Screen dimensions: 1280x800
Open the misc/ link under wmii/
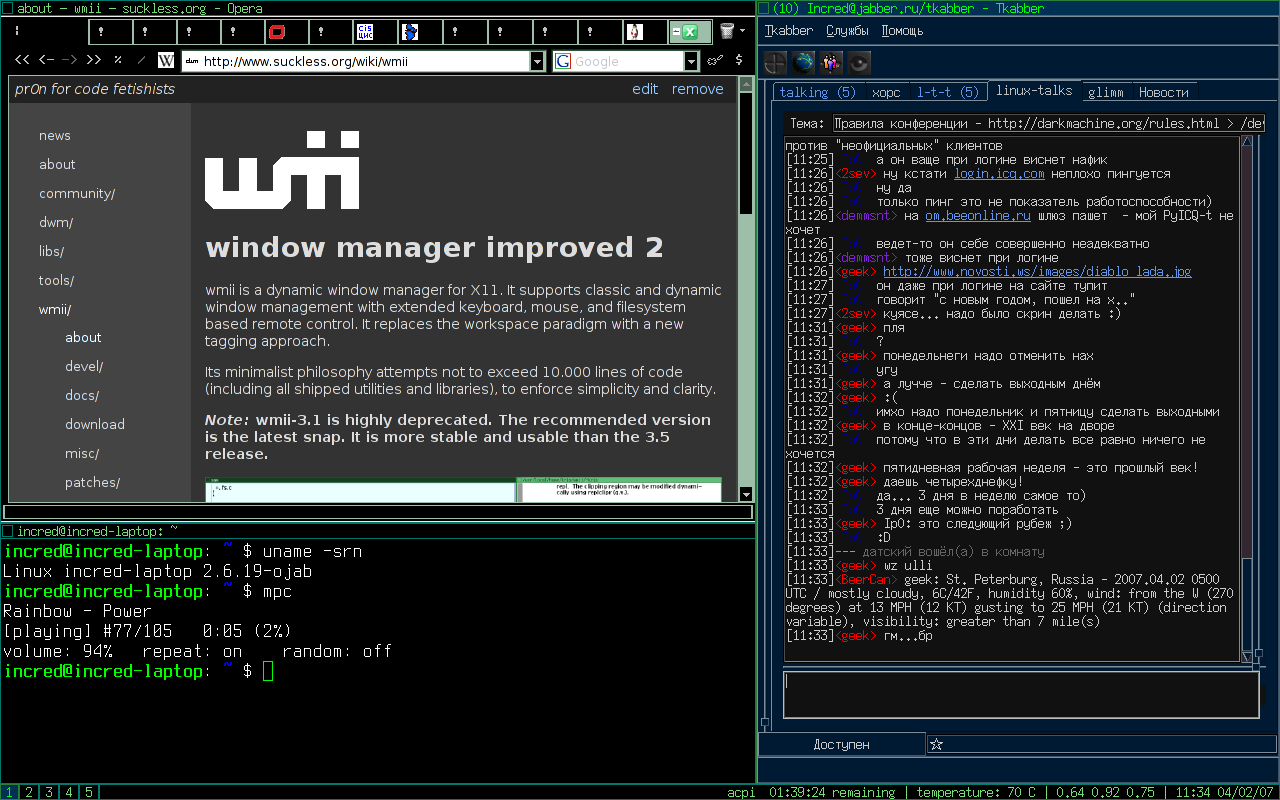pyautogui.click(x=82, y=453)
